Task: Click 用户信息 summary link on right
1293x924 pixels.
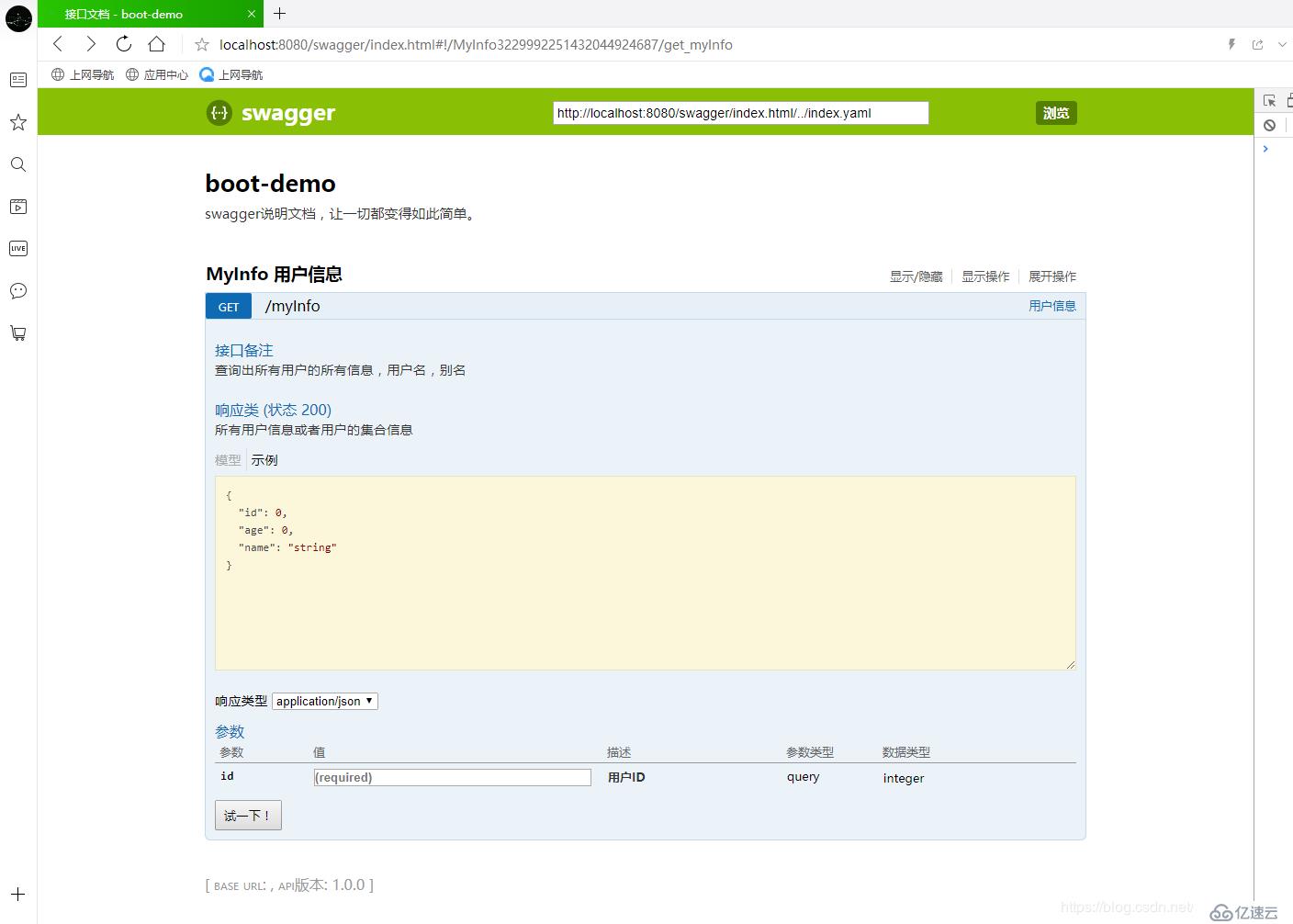Action: (x=1052, y=306)
